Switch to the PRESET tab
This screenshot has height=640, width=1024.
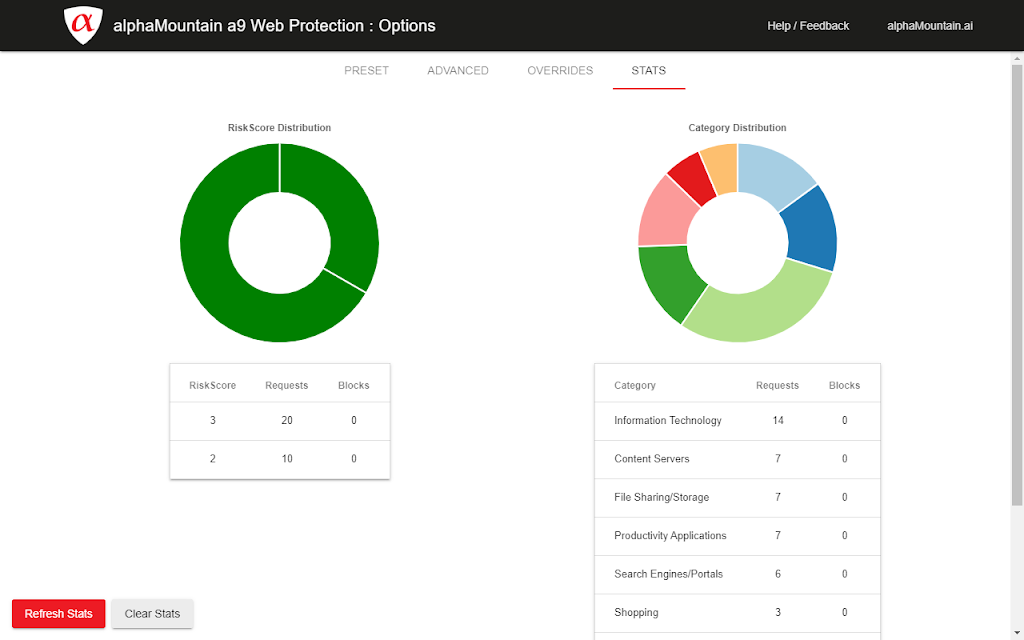point(366,71)
